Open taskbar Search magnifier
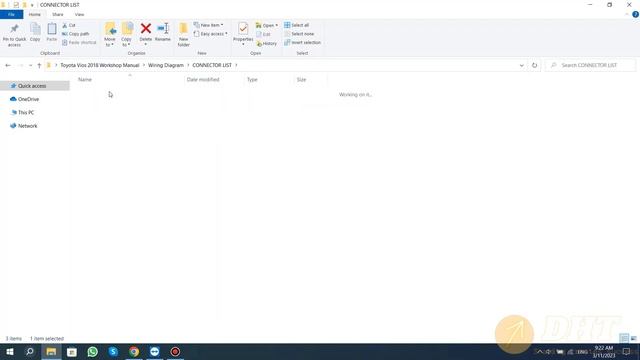This screenshot has height=360, width=640. point(30,351)
